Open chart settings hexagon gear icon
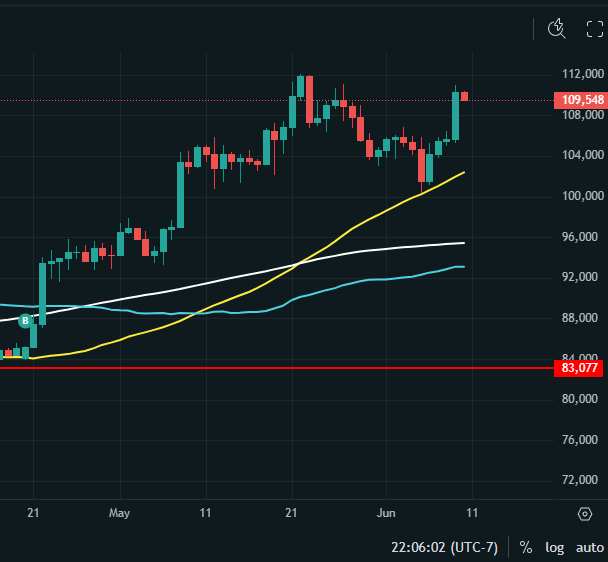The height and width of the screenshot is (562, 608). 585,514
